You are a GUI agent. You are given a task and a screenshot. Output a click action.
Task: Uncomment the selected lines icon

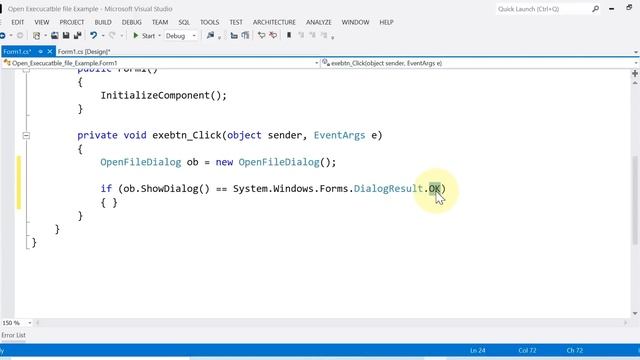[273, 36]
